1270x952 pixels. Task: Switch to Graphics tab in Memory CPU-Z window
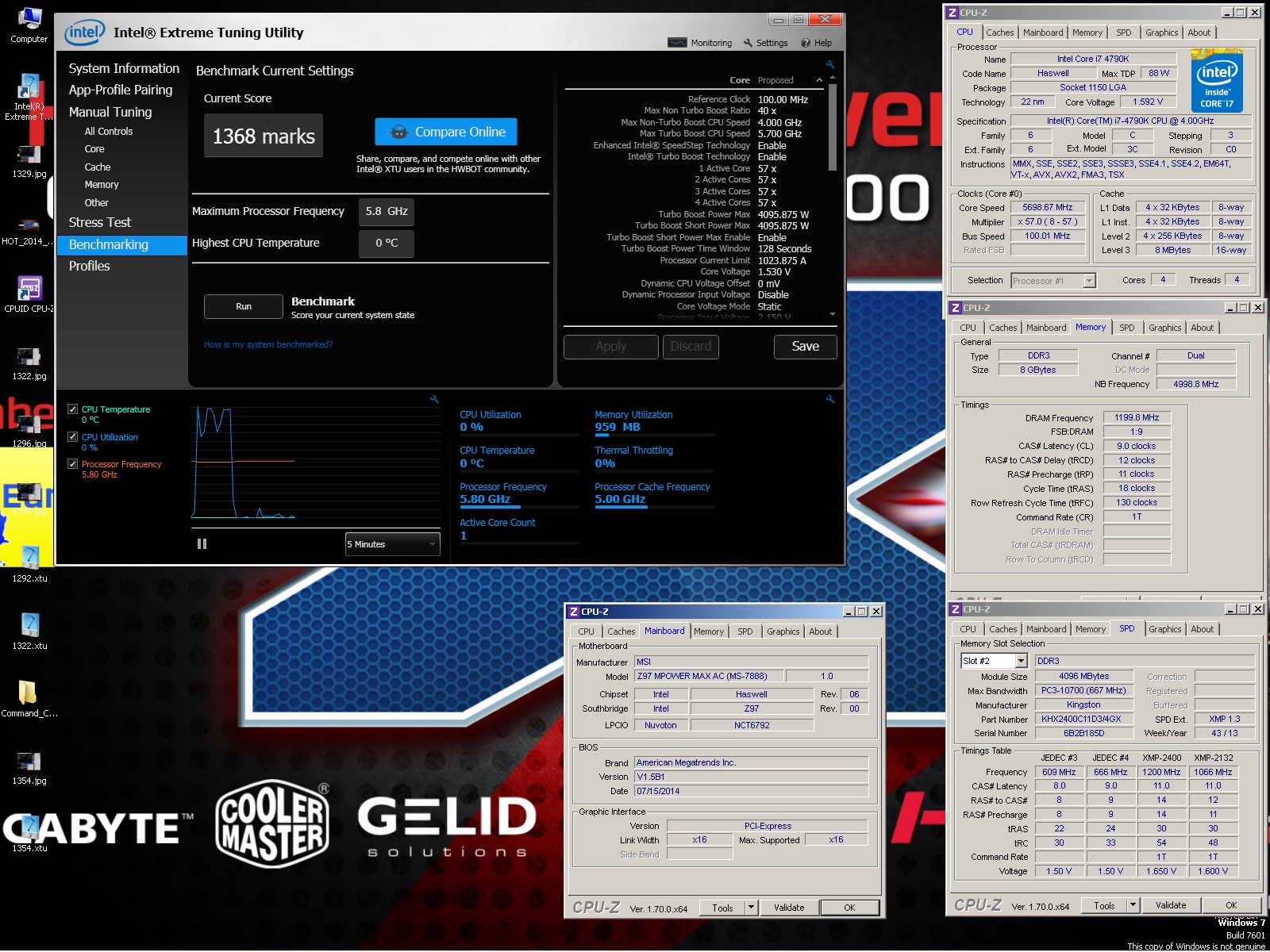[1164, 328]
